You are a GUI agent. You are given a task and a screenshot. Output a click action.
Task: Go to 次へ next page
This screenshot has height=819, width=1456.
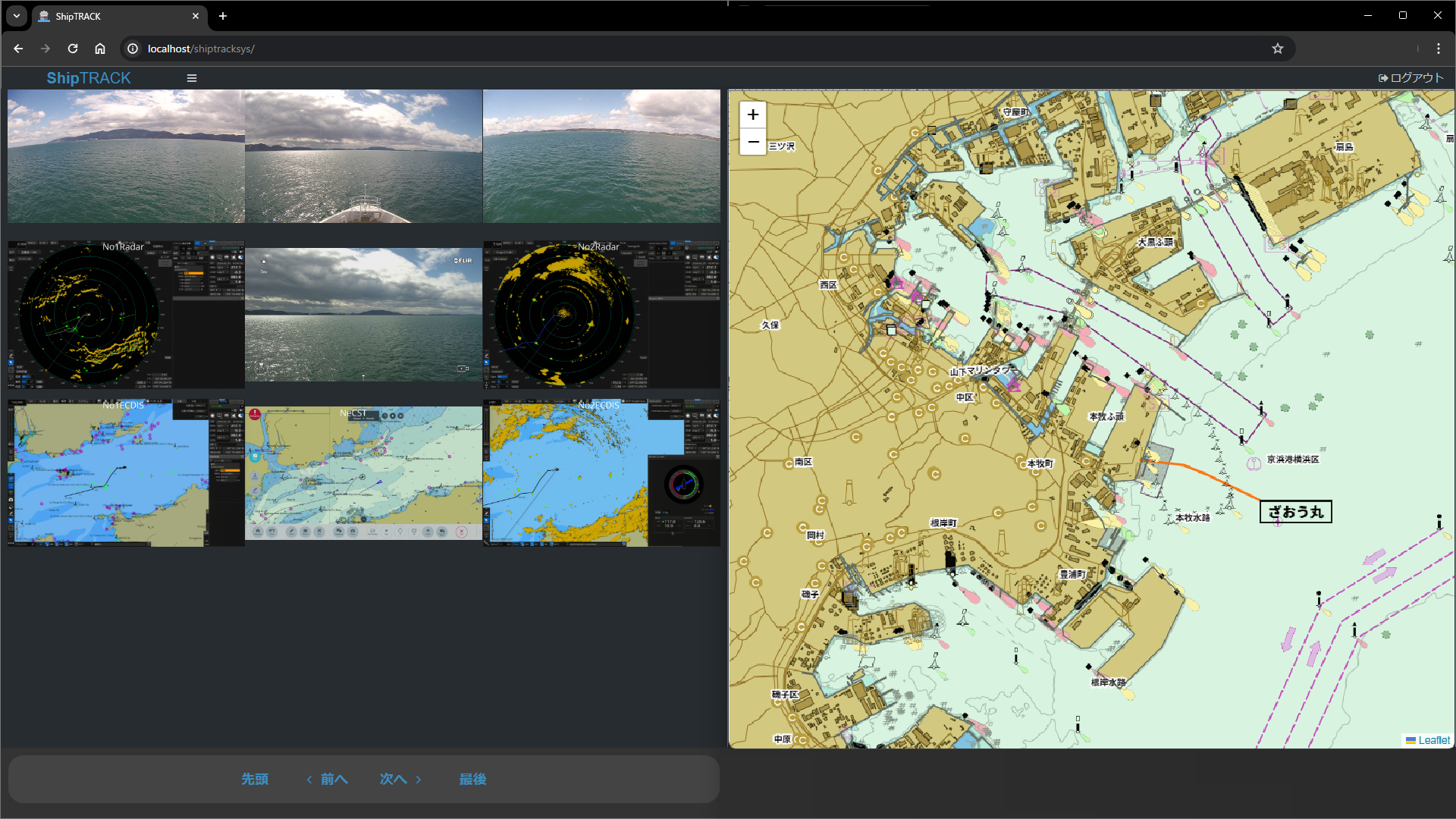point(400,779)
